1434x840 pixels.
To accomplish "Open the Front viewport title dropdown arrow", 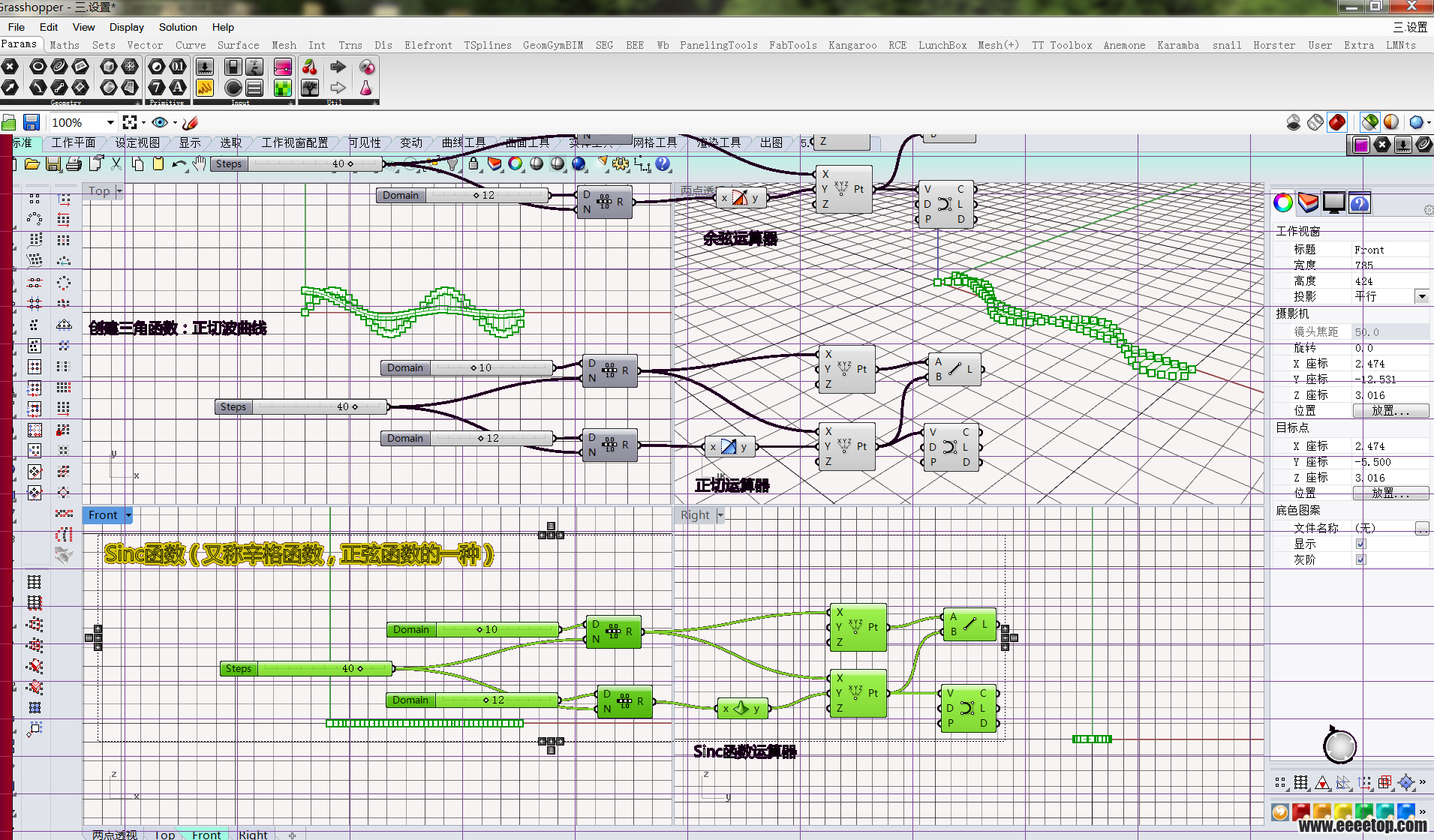I will tap(128, 515).
